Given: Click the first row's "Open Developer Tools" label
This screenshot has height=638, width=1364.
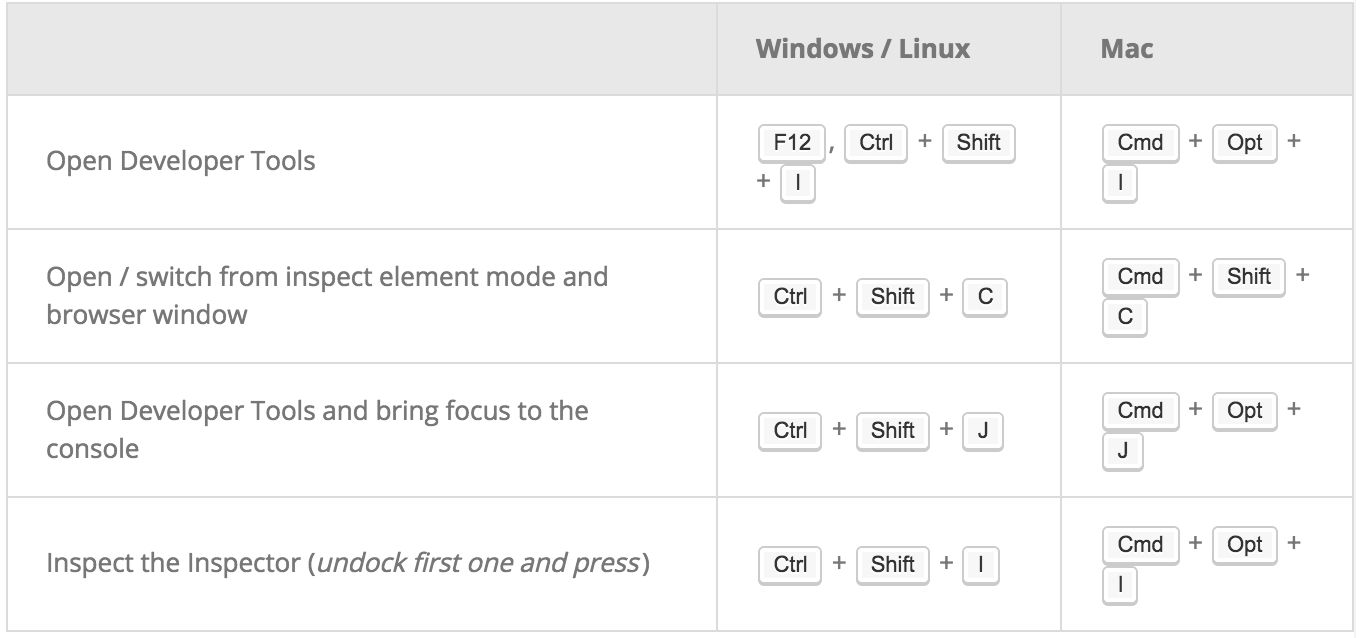Looking at the screenshot, I should click(181, 160).
